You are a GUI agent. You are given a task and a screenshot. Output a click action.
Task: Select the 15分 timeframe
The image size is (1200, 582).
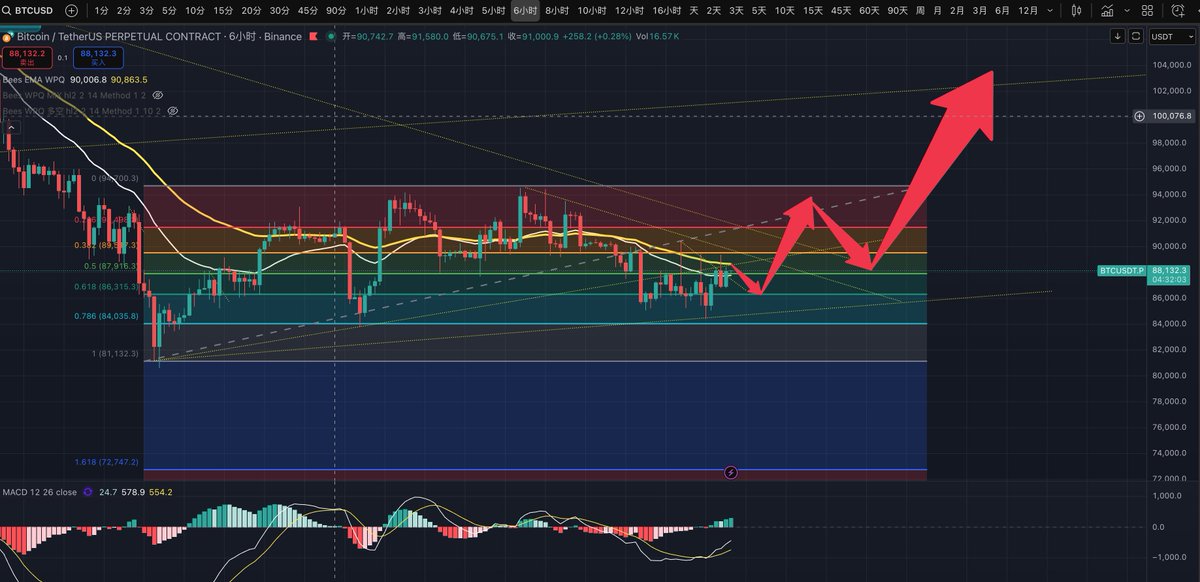coord(223,11)
